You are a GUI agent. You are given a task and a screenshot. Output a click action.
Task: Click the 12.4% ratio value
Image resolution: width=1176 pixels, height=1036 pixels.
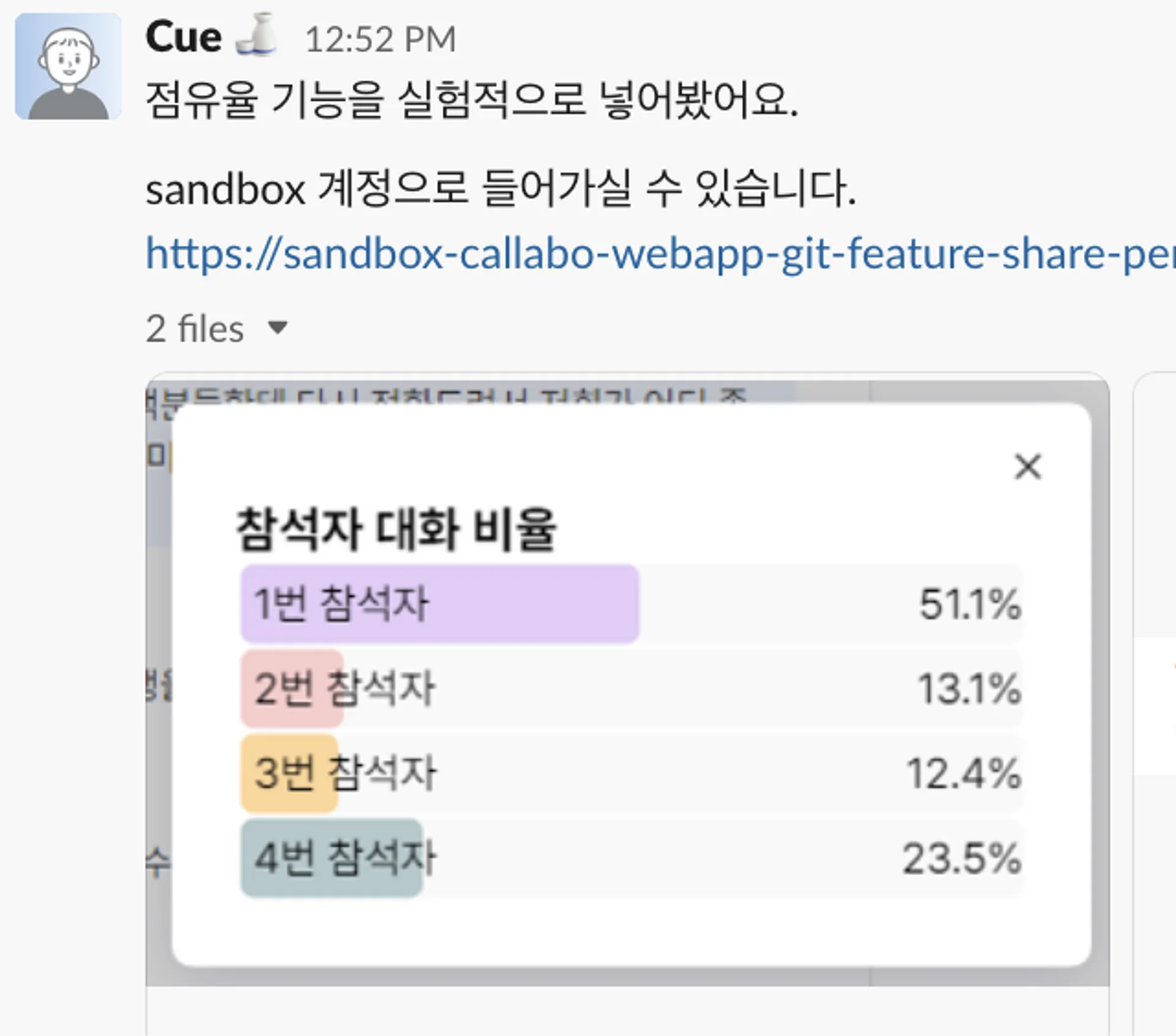(x=963, y=773)
